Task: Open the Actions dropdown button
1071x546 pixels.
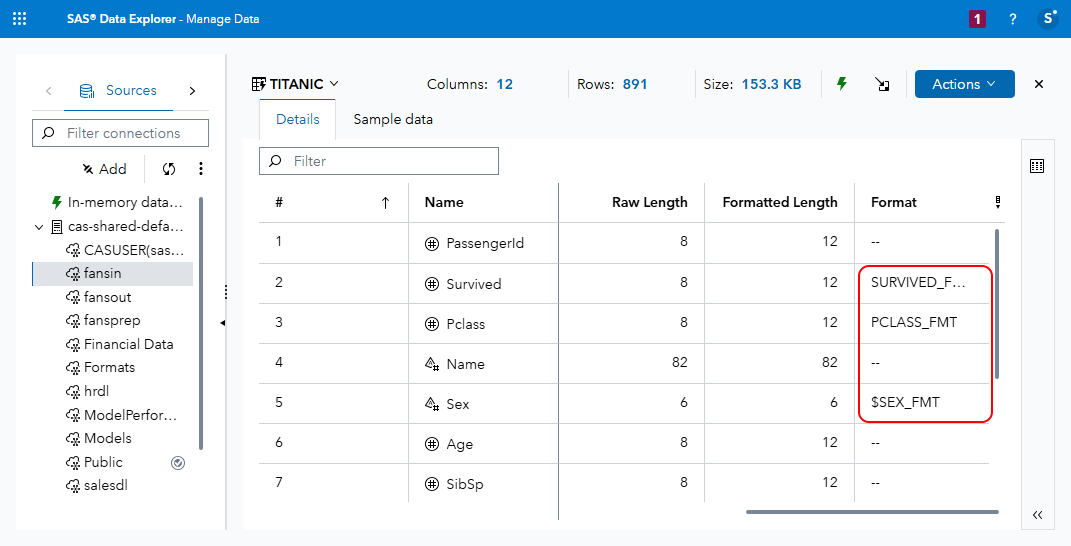Action: [x=964, y=84]
